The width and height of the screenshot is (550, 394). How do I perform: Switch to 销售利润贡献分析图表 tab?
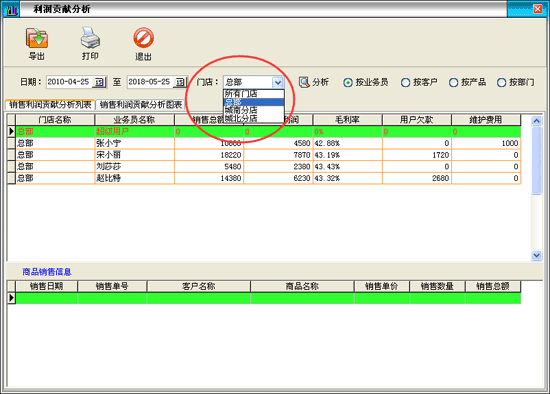point(141,105)
